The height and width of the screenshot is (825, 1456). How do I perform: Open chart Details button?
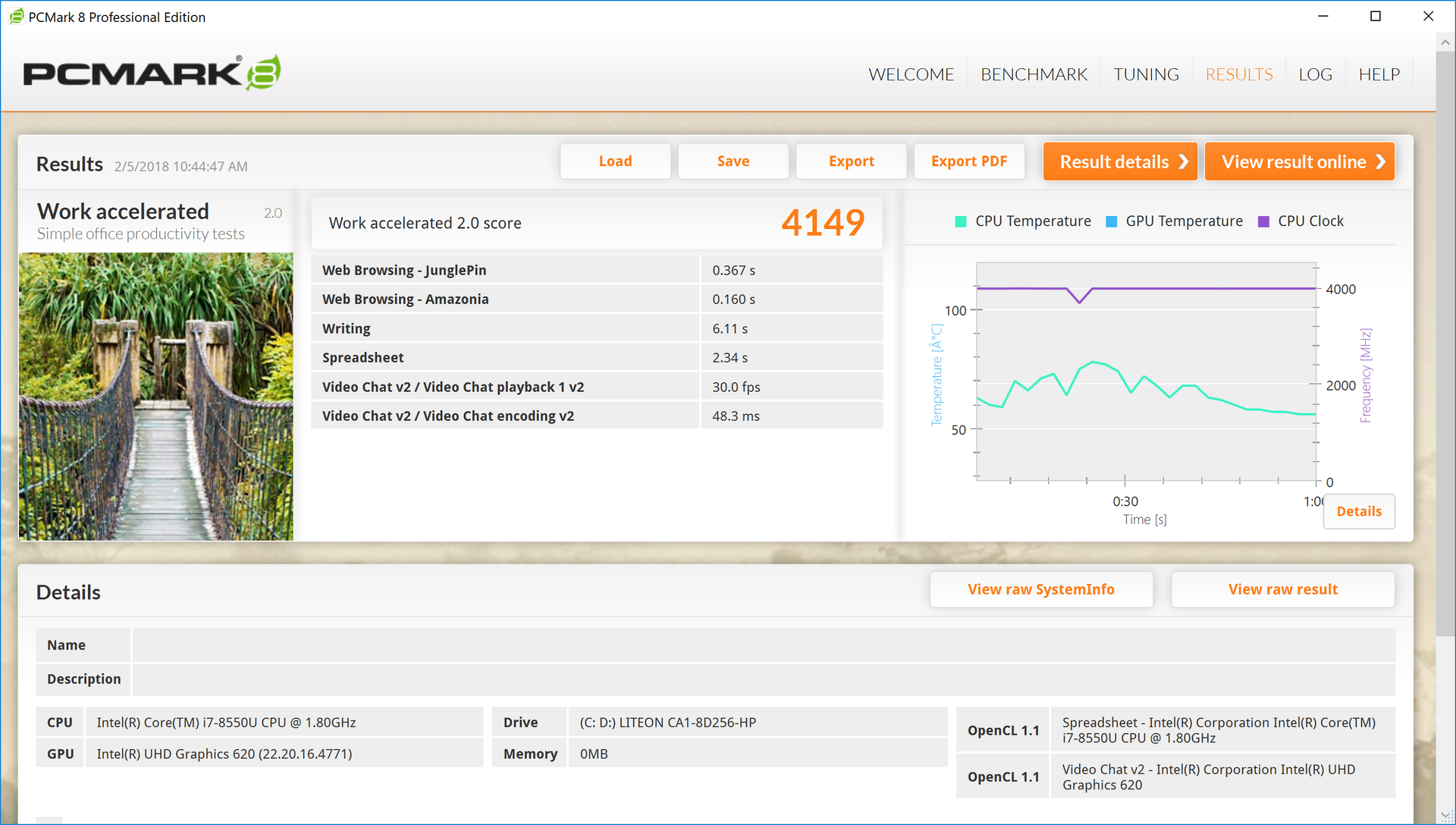(x=1358, y=511)
